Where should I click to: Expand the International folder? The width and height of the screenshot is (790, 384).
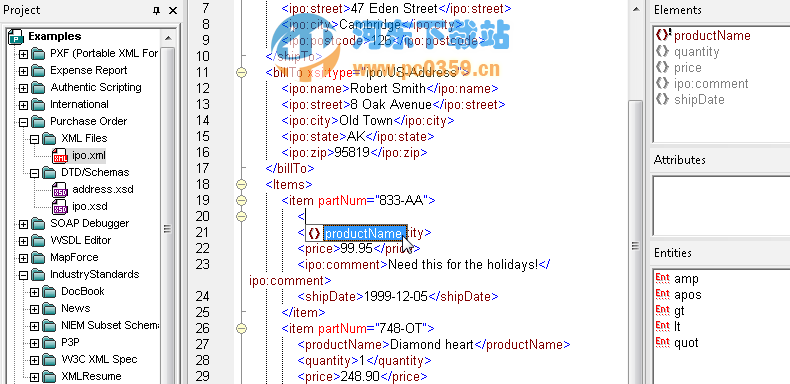coord(23,105)
